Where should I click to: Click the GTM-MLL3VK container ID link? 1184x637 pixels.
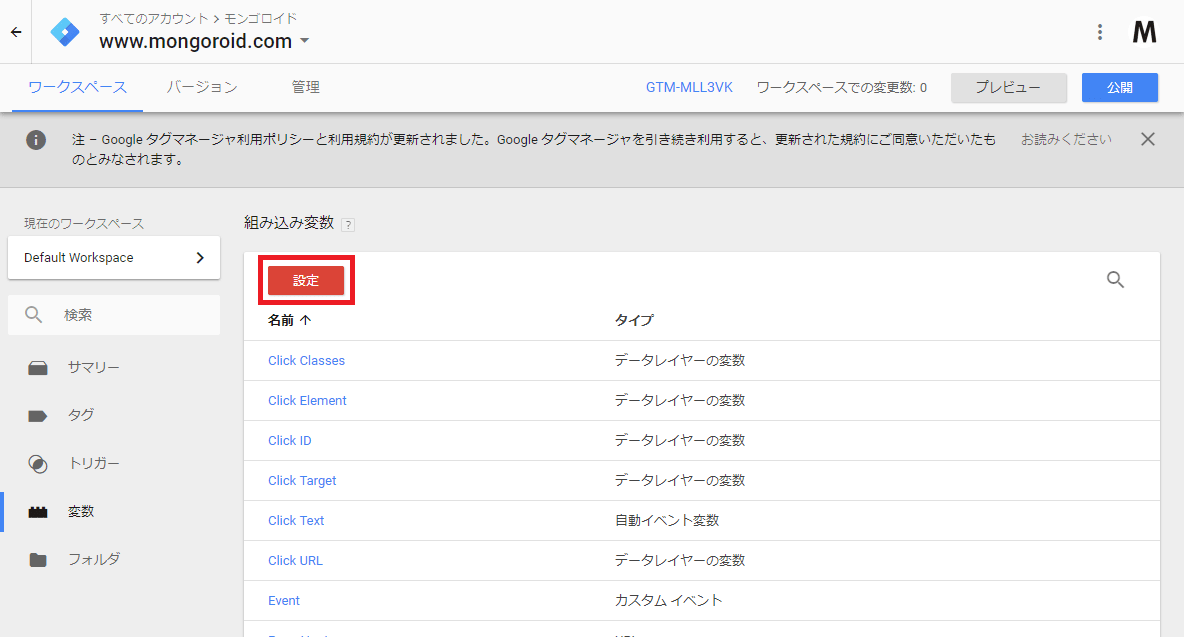689,88
